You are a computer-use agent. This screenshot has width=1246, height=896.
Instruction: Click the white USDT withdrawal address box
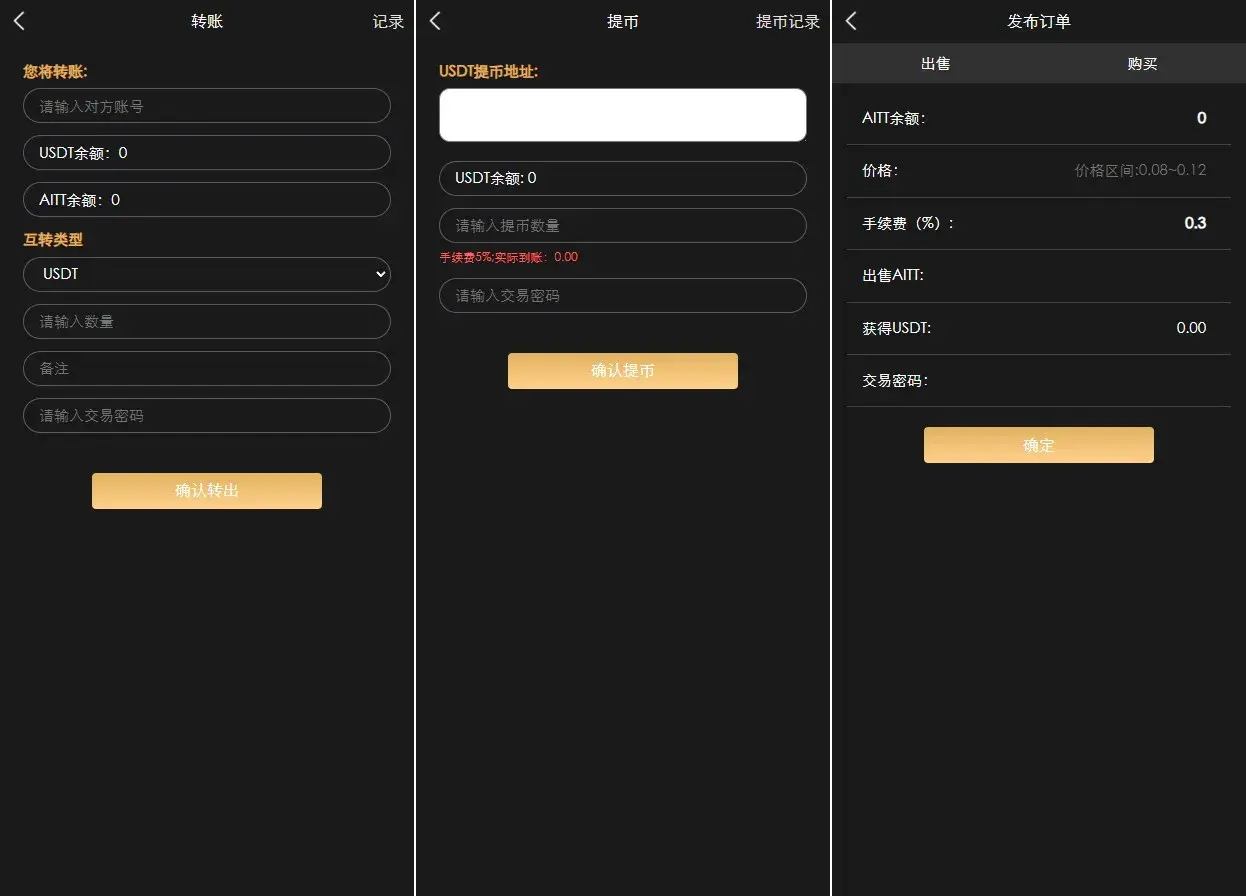click(622, 115)
